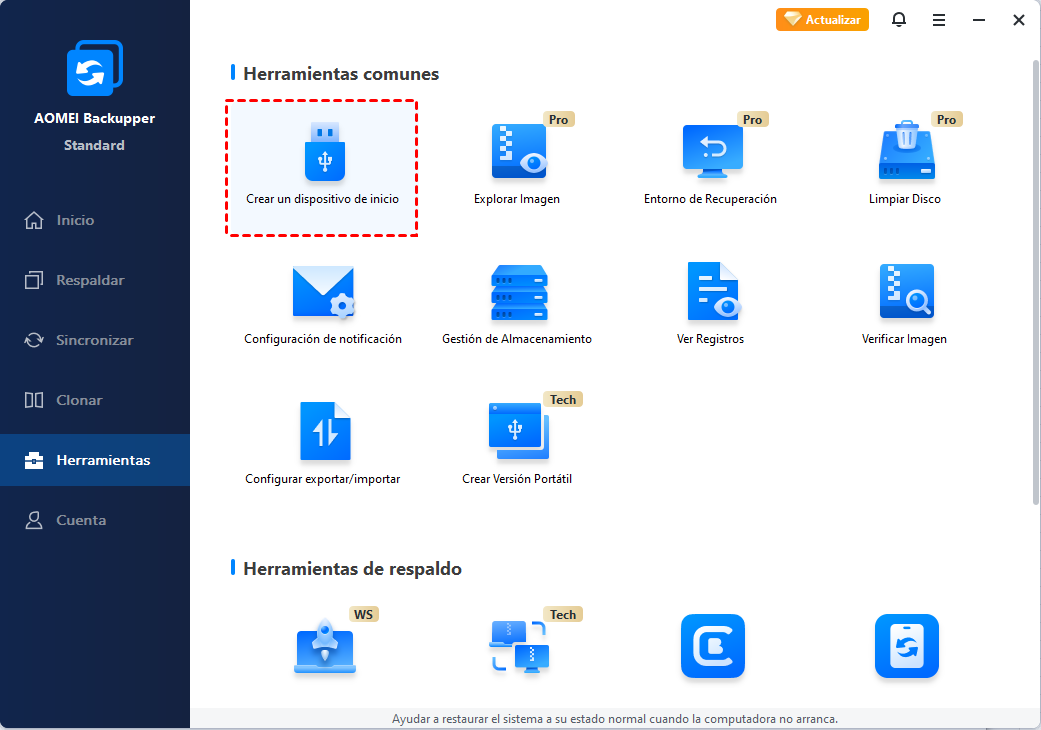Open the Explorar Imagen tool
Image resolution: width=1041 pixels, height=730 pixels.
[x=517, y=161]
